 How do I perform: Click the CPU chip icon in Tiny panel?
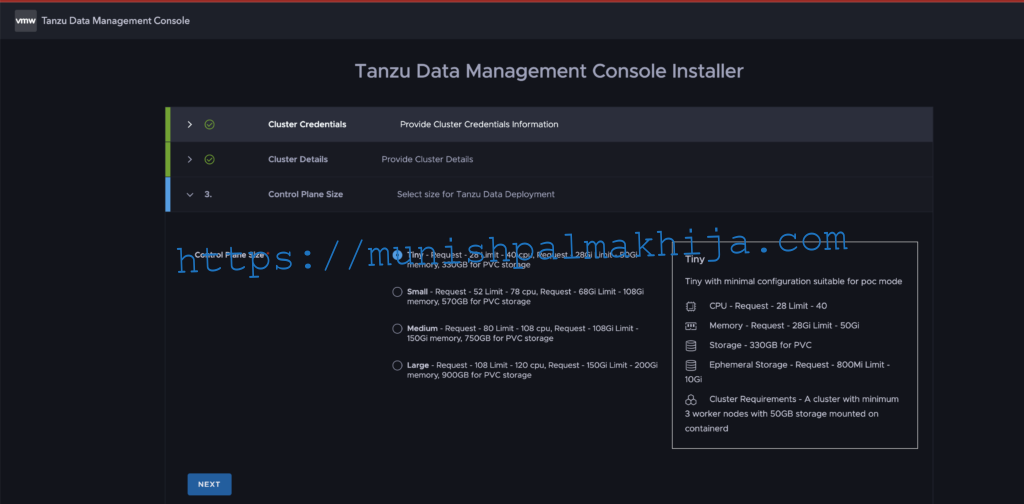click(691, 306)
